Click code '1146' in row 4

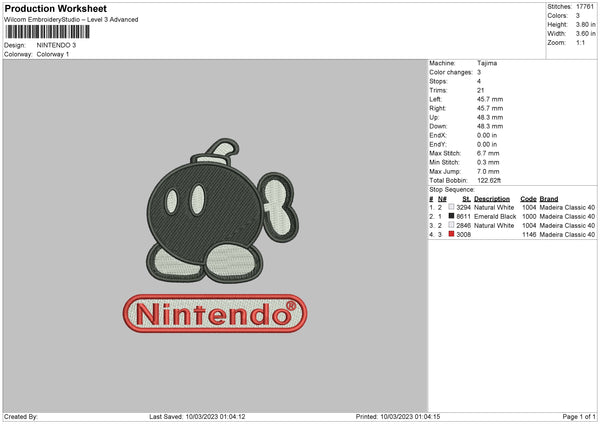tap(529, 235)
